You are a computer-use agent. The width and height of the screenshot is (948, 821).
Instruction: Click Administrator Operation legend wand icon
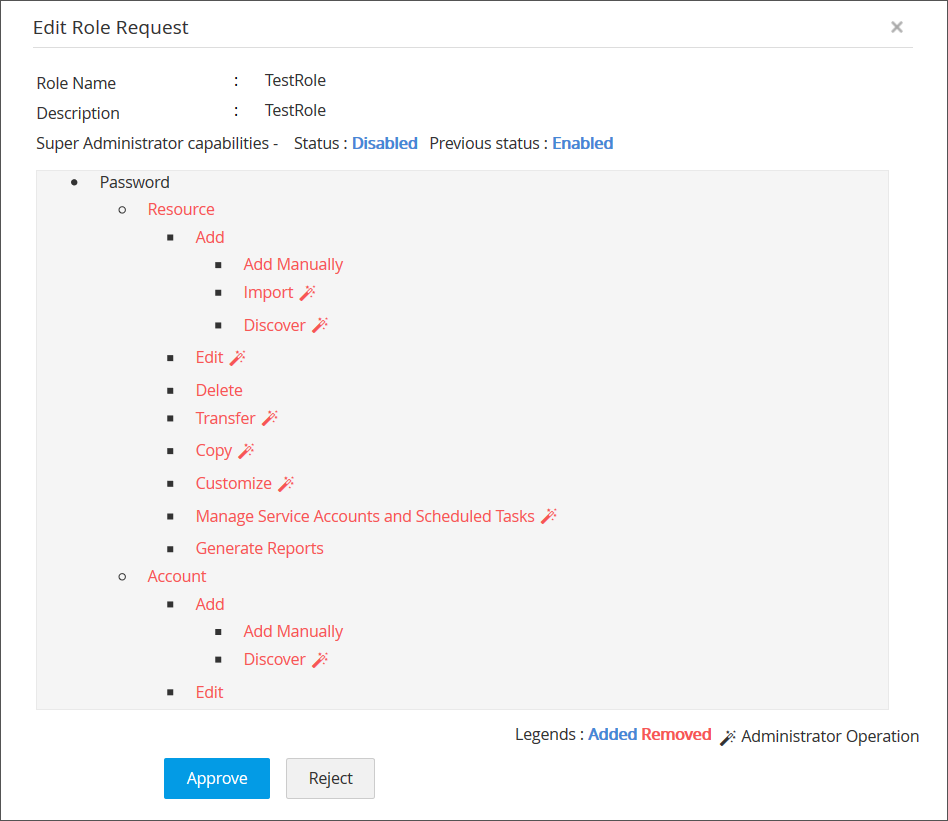pyautogui.click(x=728, y=737)
